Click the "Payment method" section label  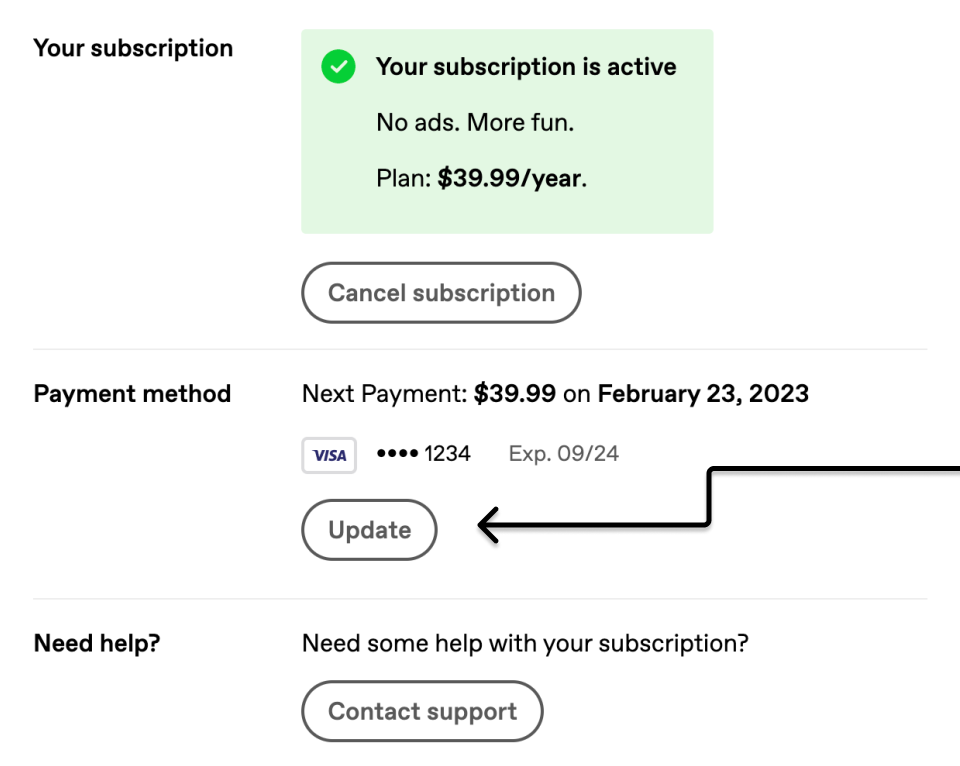point(132,394)
